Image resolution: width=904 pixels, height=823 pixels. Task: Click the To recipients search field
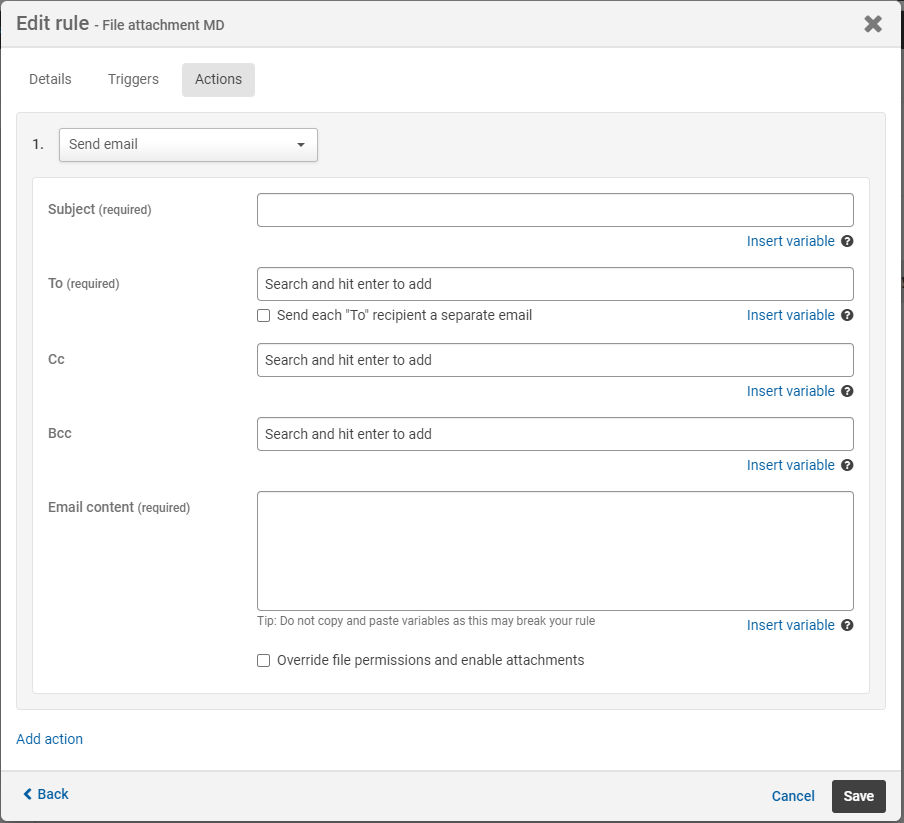pos(555,284)
